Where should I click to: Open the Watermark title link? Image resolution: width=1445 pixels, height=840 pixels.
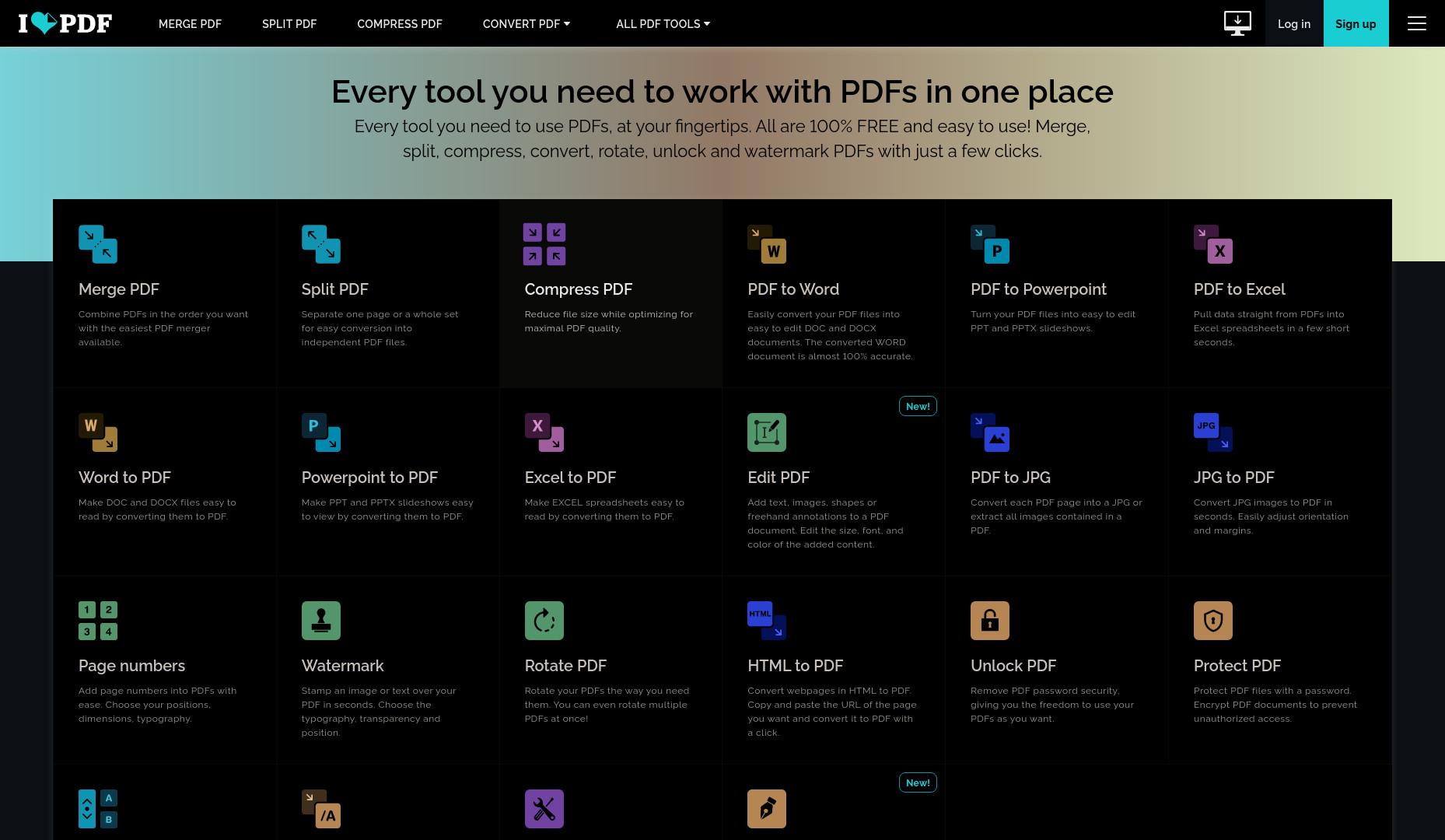pos(343,666)
